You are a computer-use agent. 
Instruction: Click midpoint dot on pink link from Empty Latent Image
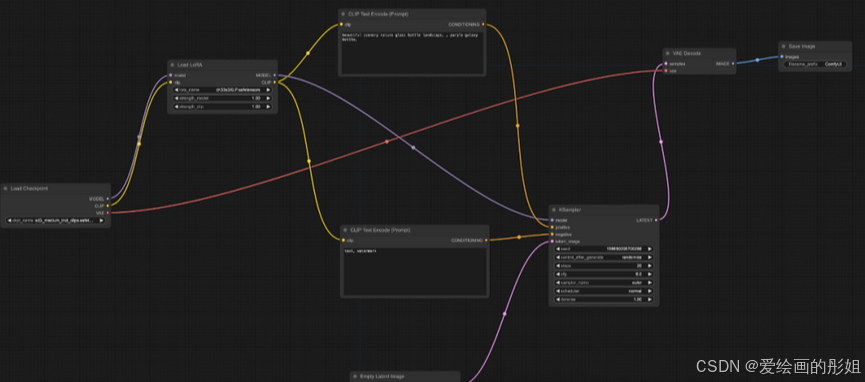[x=504, y=314]
